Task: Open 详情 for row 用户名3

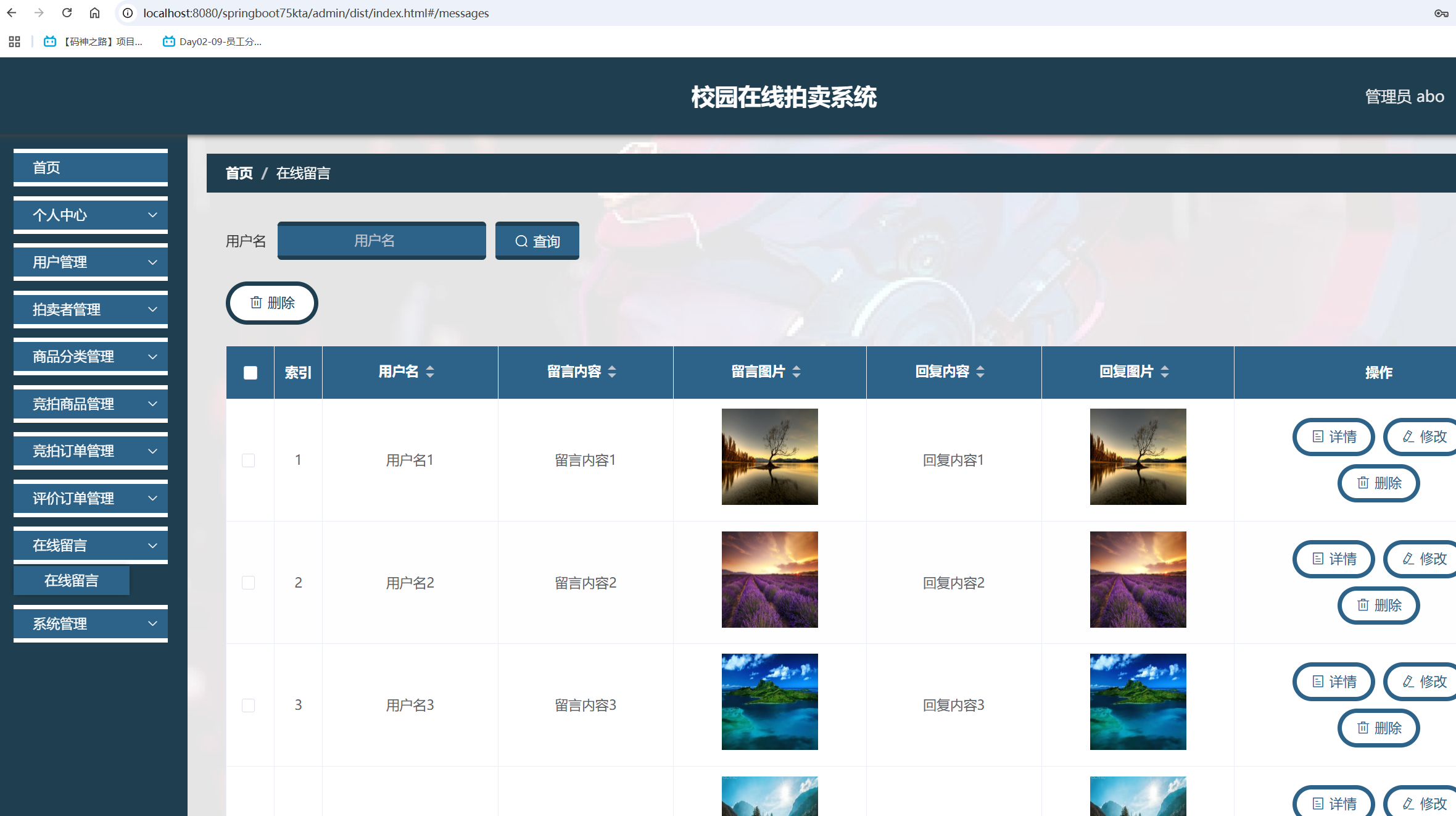Action: (x=1334, y=682)
